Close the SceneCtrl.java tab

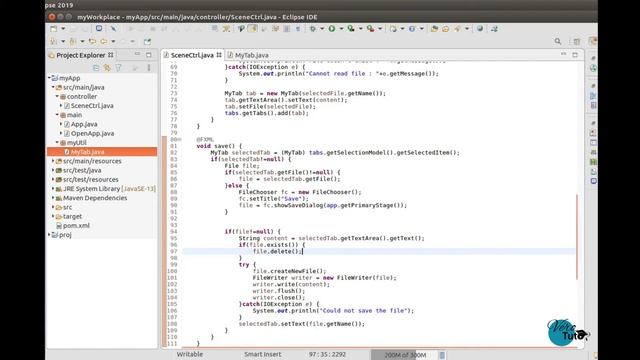219,55
